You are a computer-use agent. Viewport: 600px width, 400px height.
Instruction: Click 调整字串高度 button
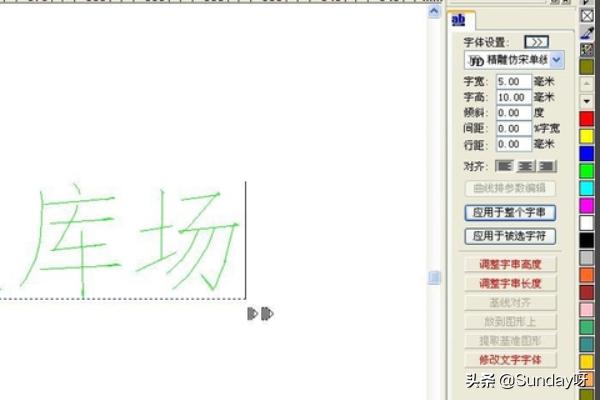point(510,264)
